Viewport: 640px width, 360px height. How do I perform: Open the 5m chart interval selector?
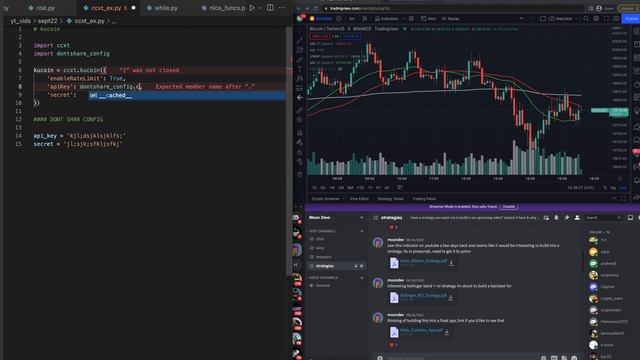(x=351, y=19)
